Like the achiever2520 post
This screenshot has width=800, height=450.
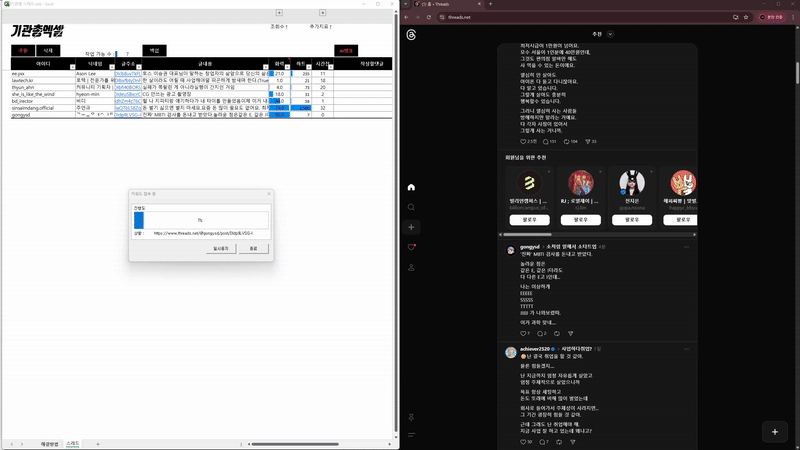523,442
